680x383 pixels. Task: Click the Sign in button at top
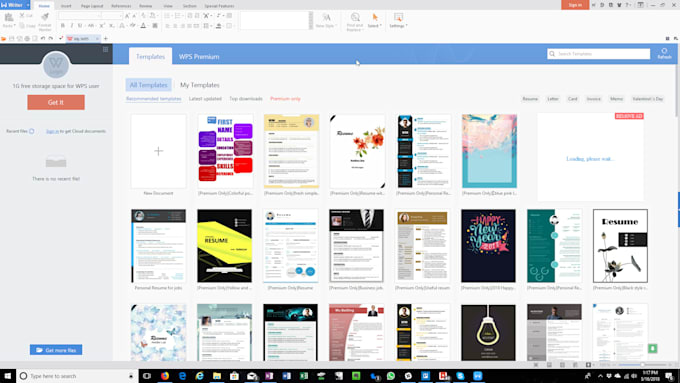575,5
